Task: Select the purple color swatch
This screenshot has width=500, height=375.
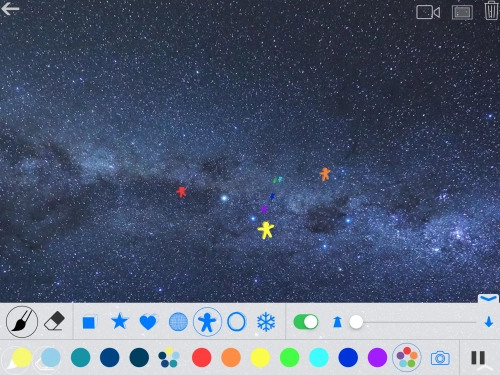Action: (x=377, y=358)
